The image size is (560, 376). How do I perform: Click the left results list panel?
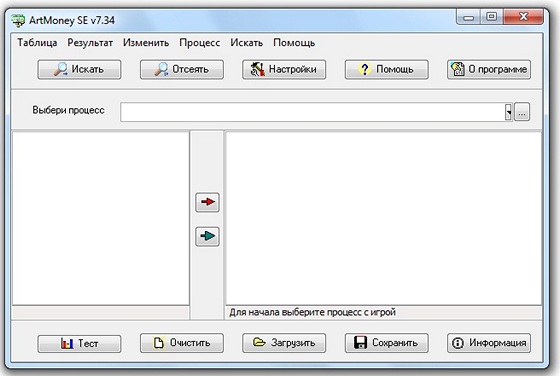pyautogui.click(x=101, y=219)
